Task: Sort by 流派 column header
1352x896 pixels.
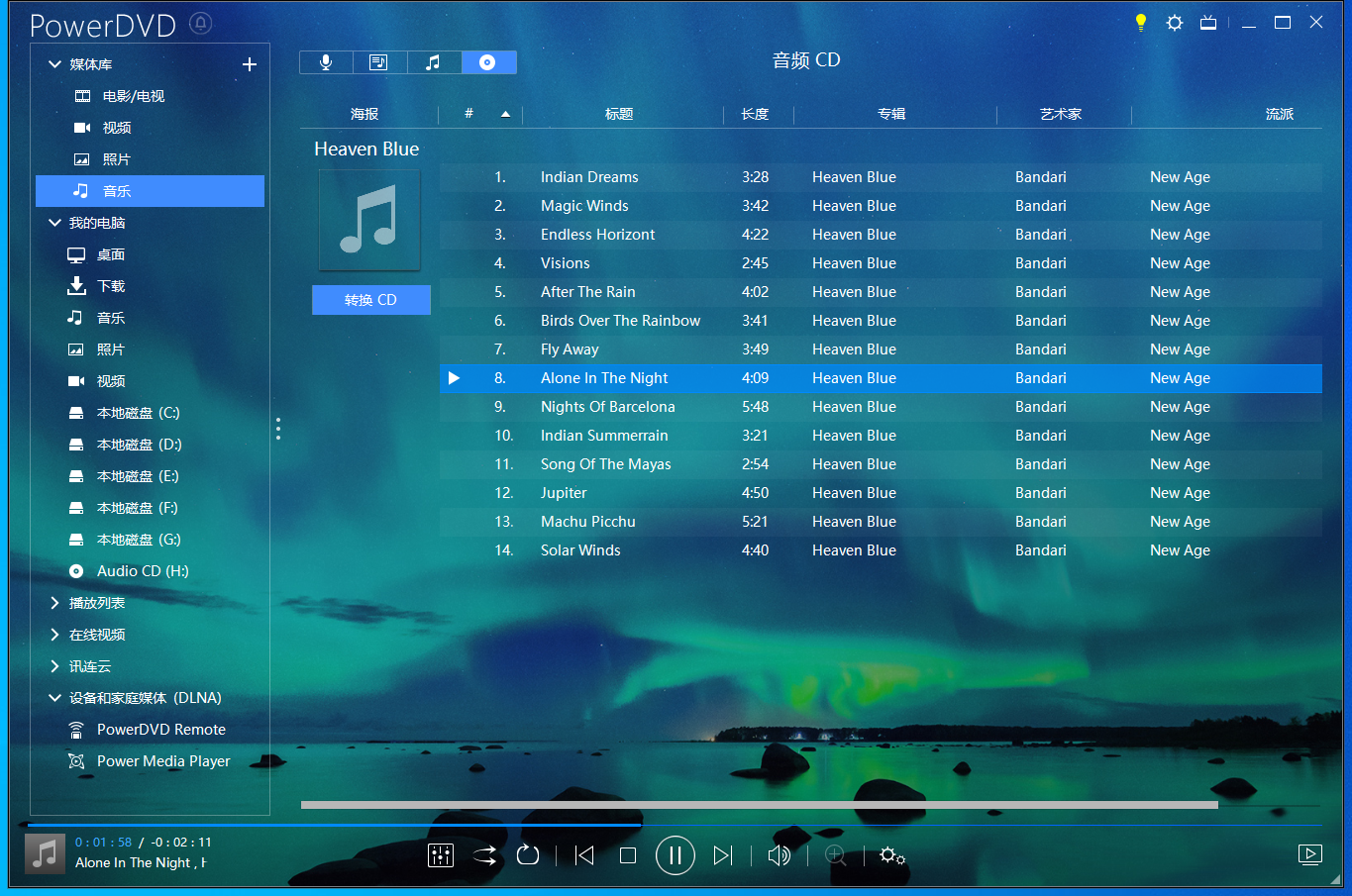Action: pos(1280,114)
